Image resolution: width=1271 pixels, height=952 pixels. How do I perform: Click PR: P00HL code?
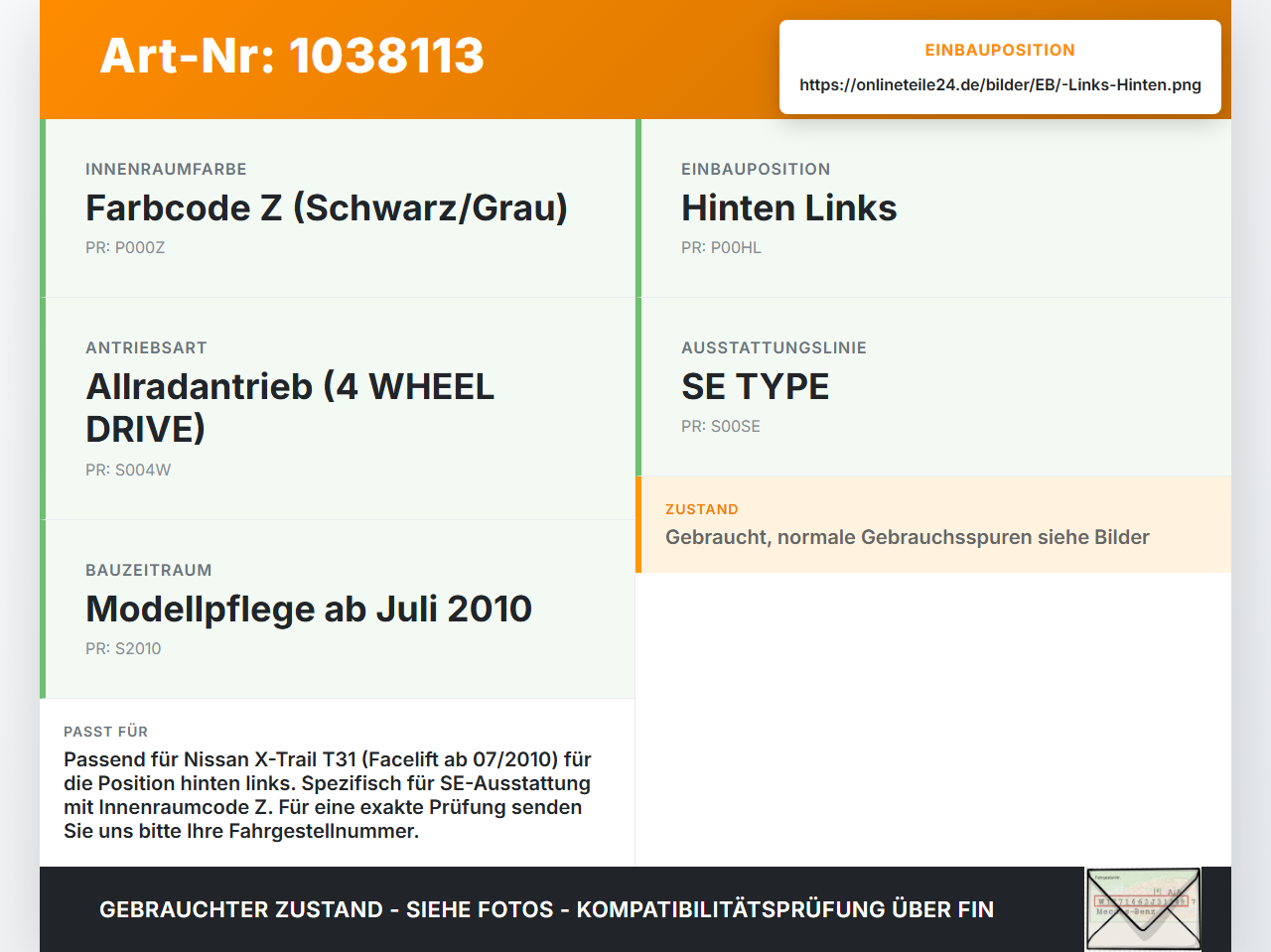(x=721, y=247)
